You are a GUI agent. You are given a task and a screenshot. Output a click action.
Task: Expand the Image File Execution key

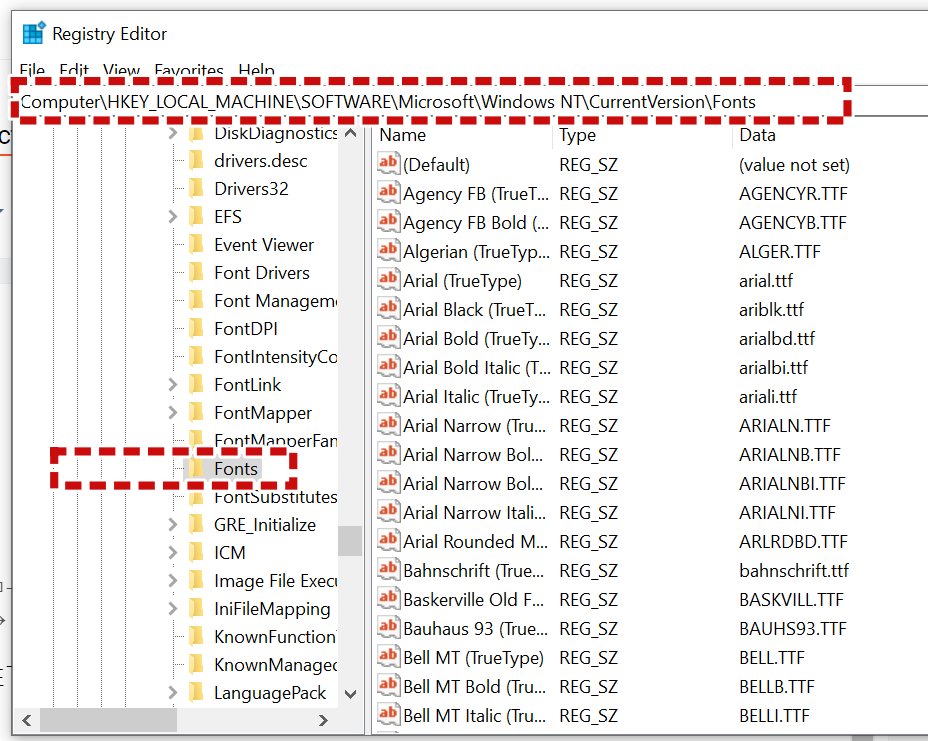tap(172, 581)
